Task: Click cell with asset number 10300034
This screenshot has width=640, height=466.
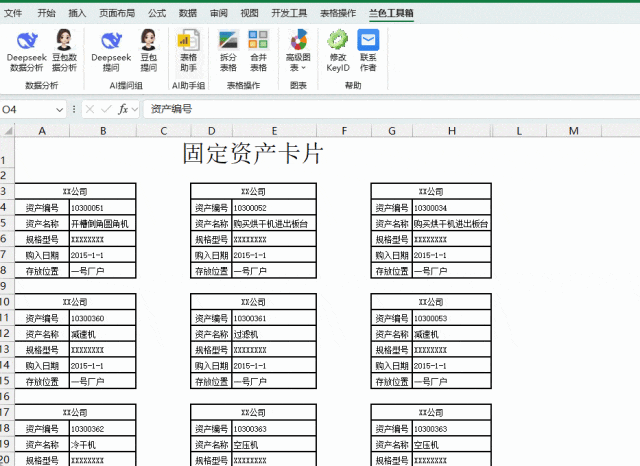Action: coord(451,208)
